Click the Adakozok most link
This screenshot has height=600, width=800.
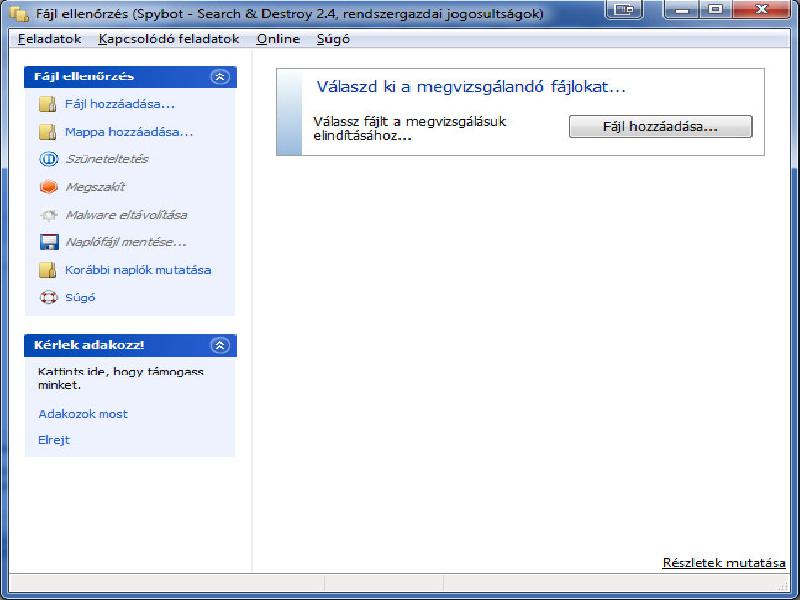tap(83, 414)
